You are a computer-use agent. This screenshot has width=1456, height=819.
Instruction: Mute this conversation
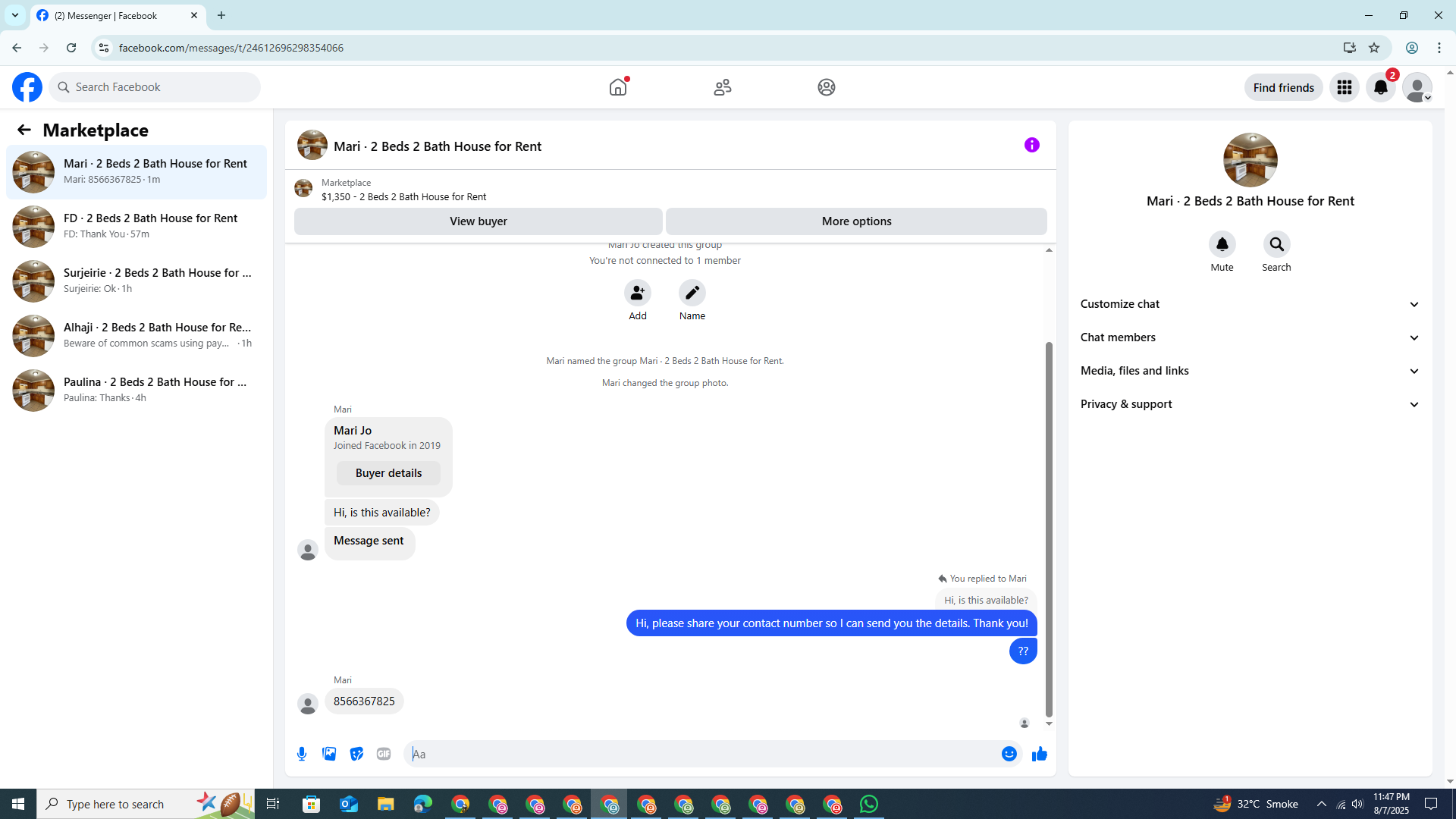(1222, 245)
